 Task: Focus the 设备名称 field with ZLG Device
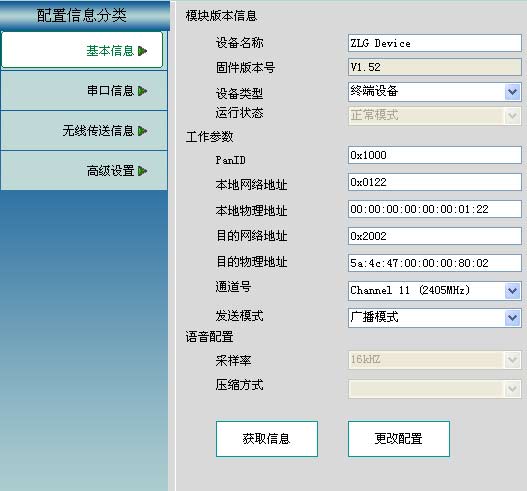tap(435, 43)
